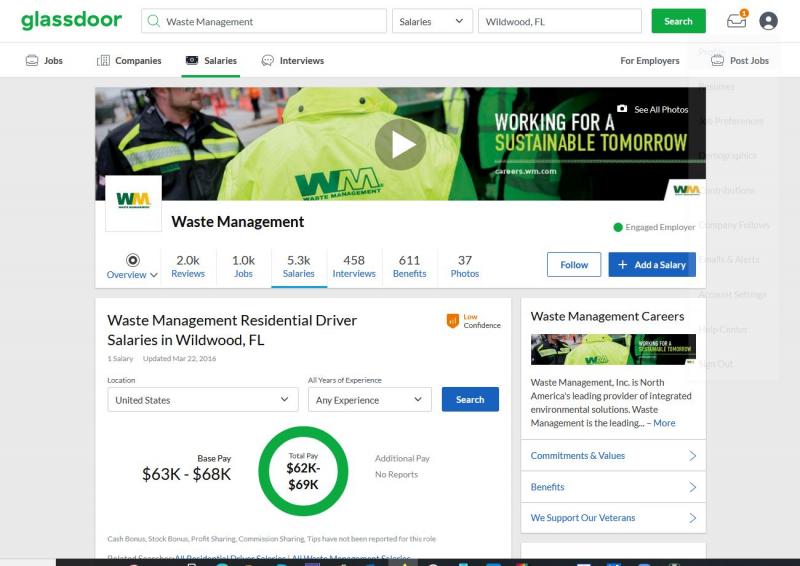Screen dimensions: 800x566
Task: Open the user profile avatar icon
Action: click(x=768, y=21)
